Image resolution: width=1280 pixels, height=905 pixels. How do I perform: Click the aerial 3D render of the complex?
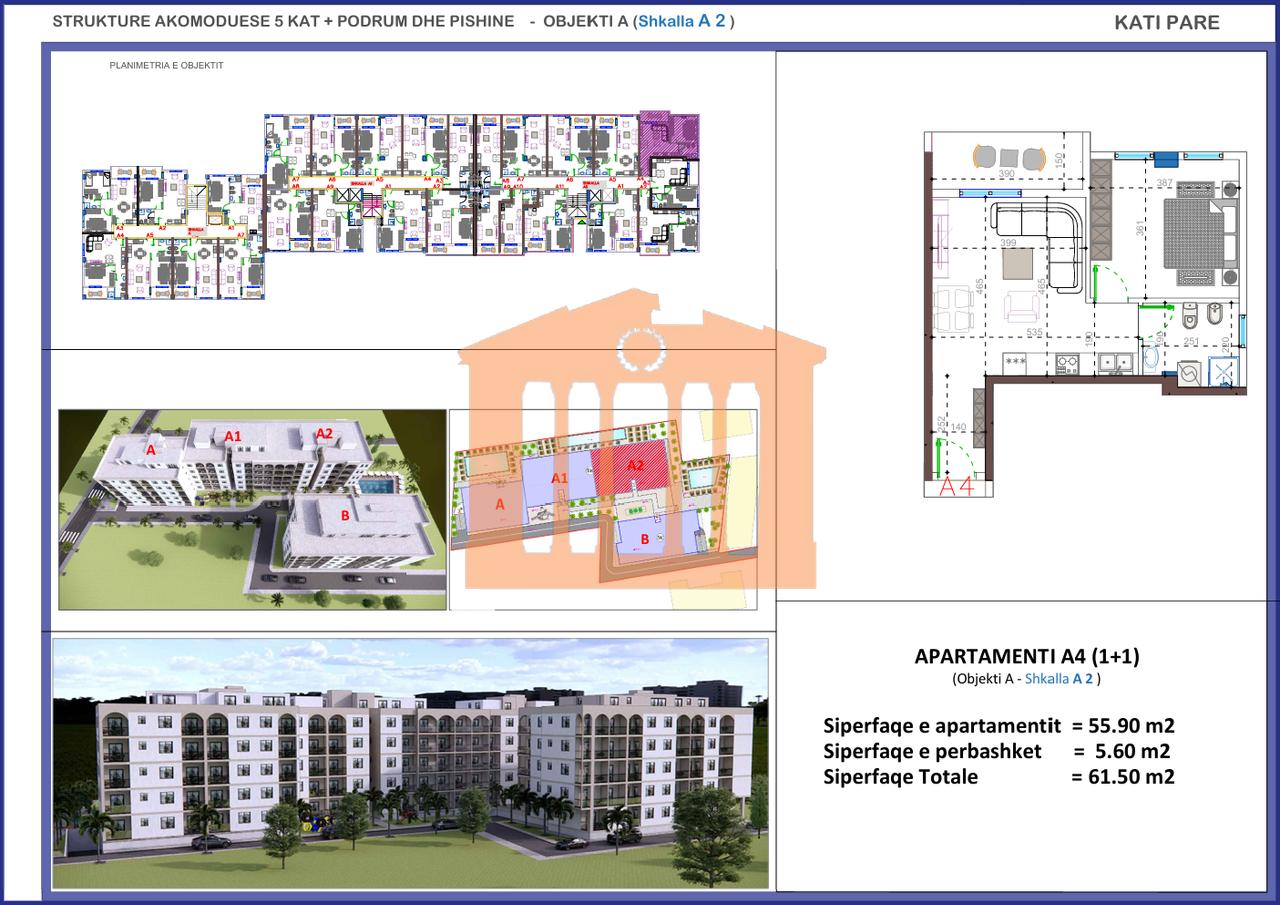coord(252,509)
